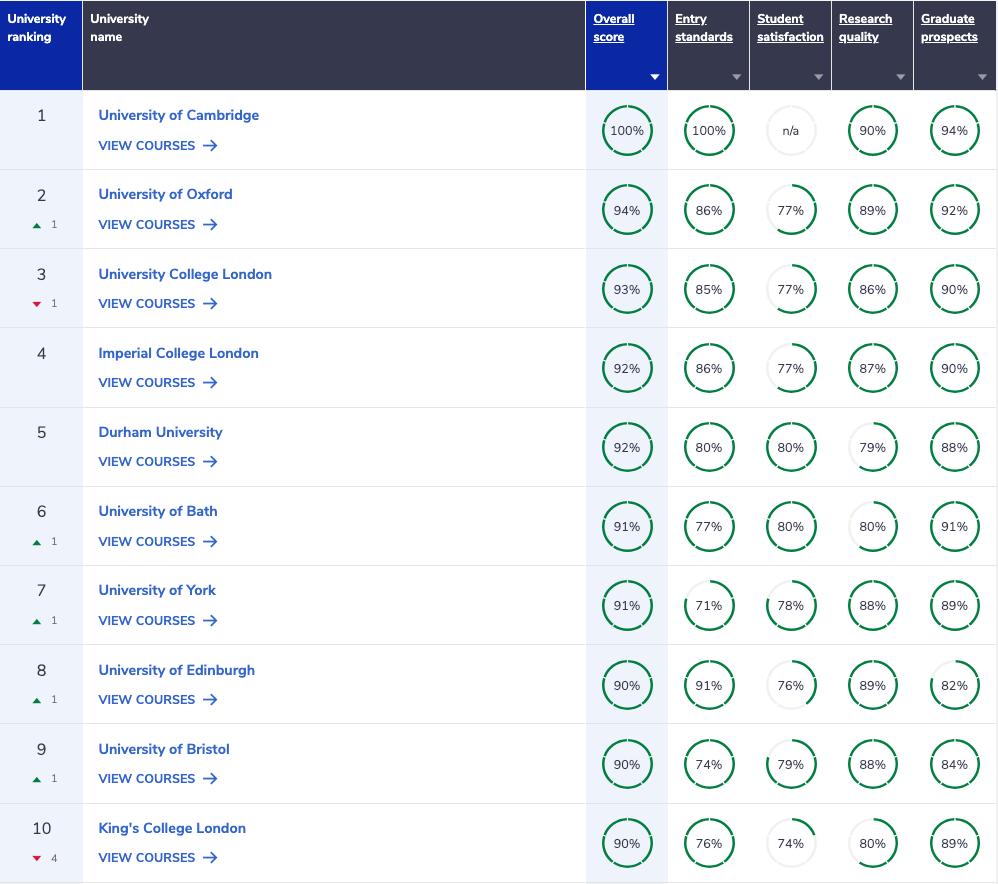Click the University name column header
The height and width of the screenshot is (884, 998).
click(334, 45)
